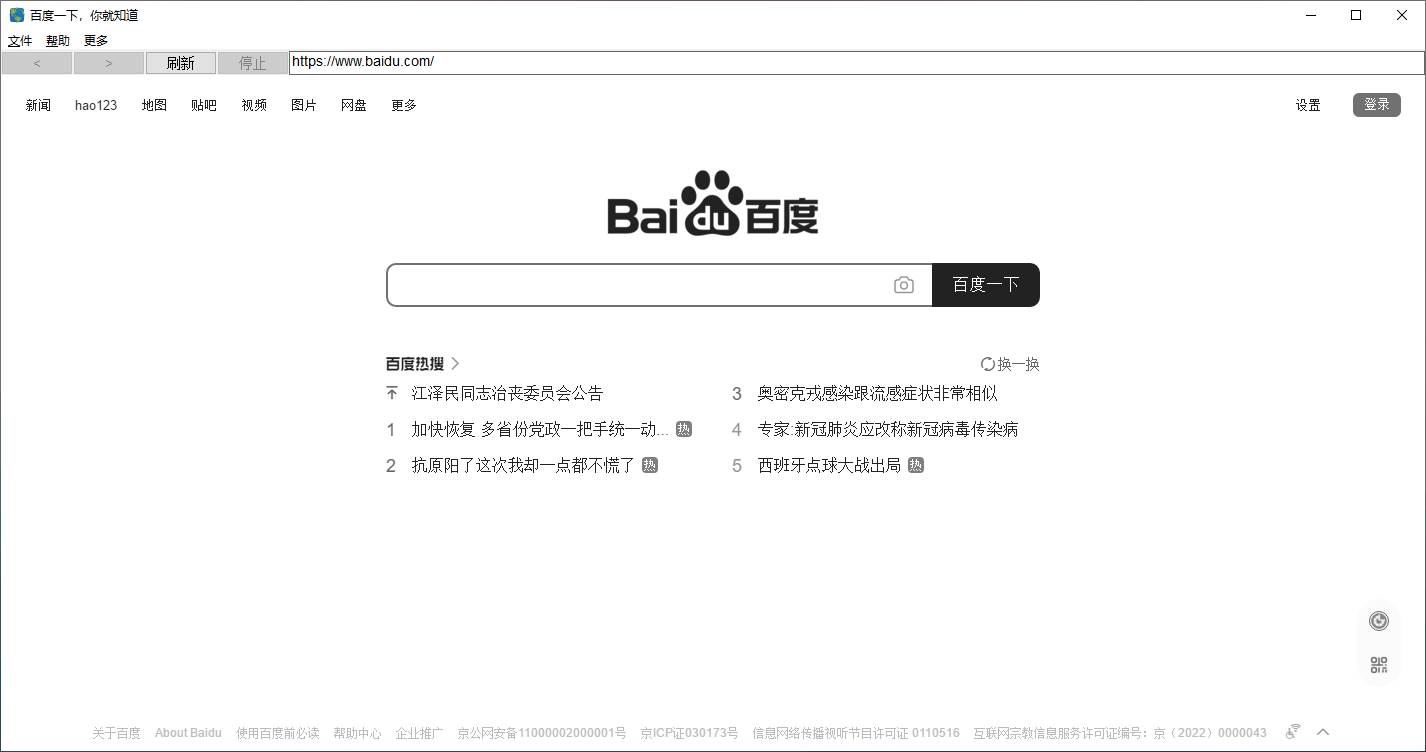The height and width of the screenshot is (752, 1426).
Task: Open the 新闻 link
Action: (x=38, y=105)
